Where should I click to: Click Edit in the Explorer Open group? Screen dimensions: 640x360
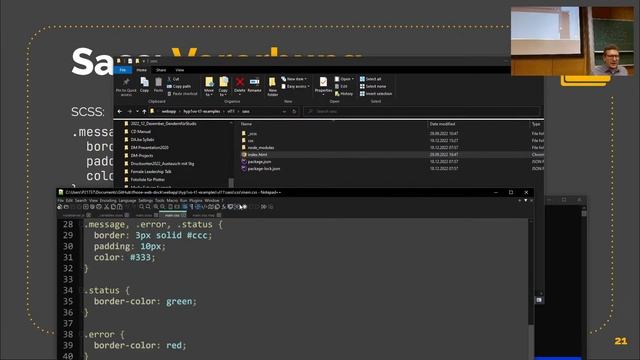pyautogui.click(x=341, y=86)
